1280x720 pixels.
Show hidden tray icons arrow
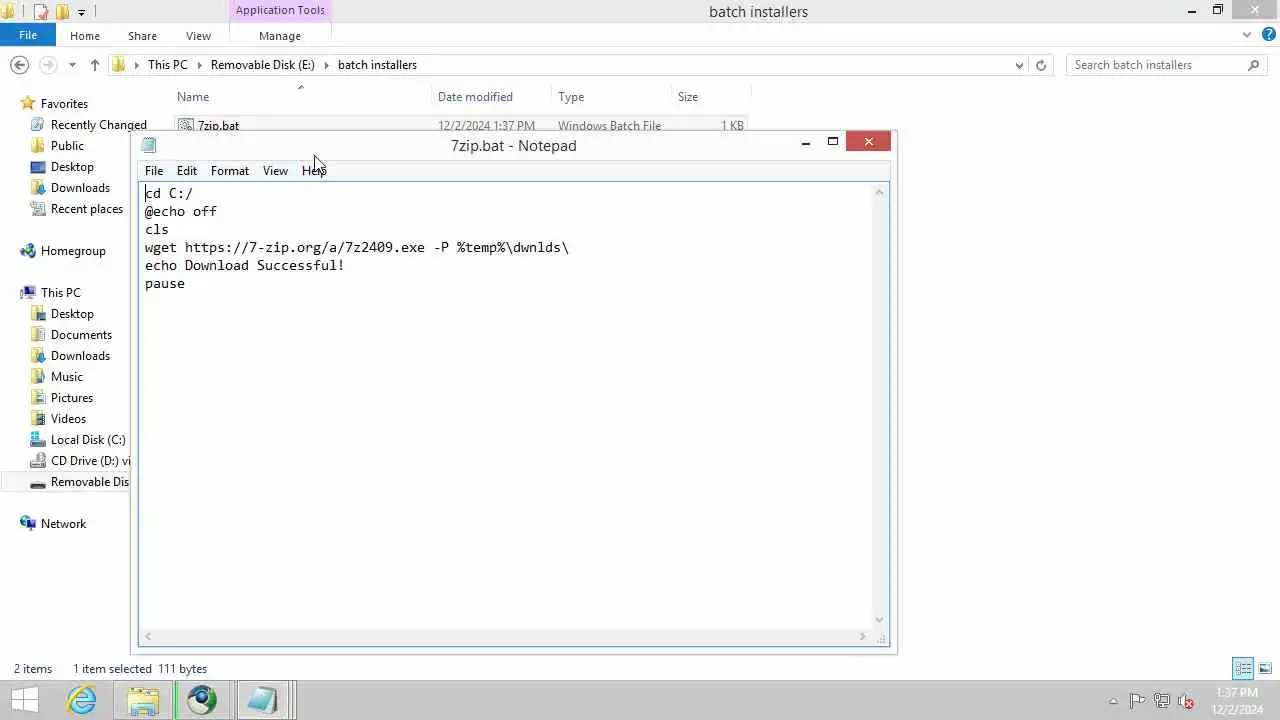pos(1113,701)
